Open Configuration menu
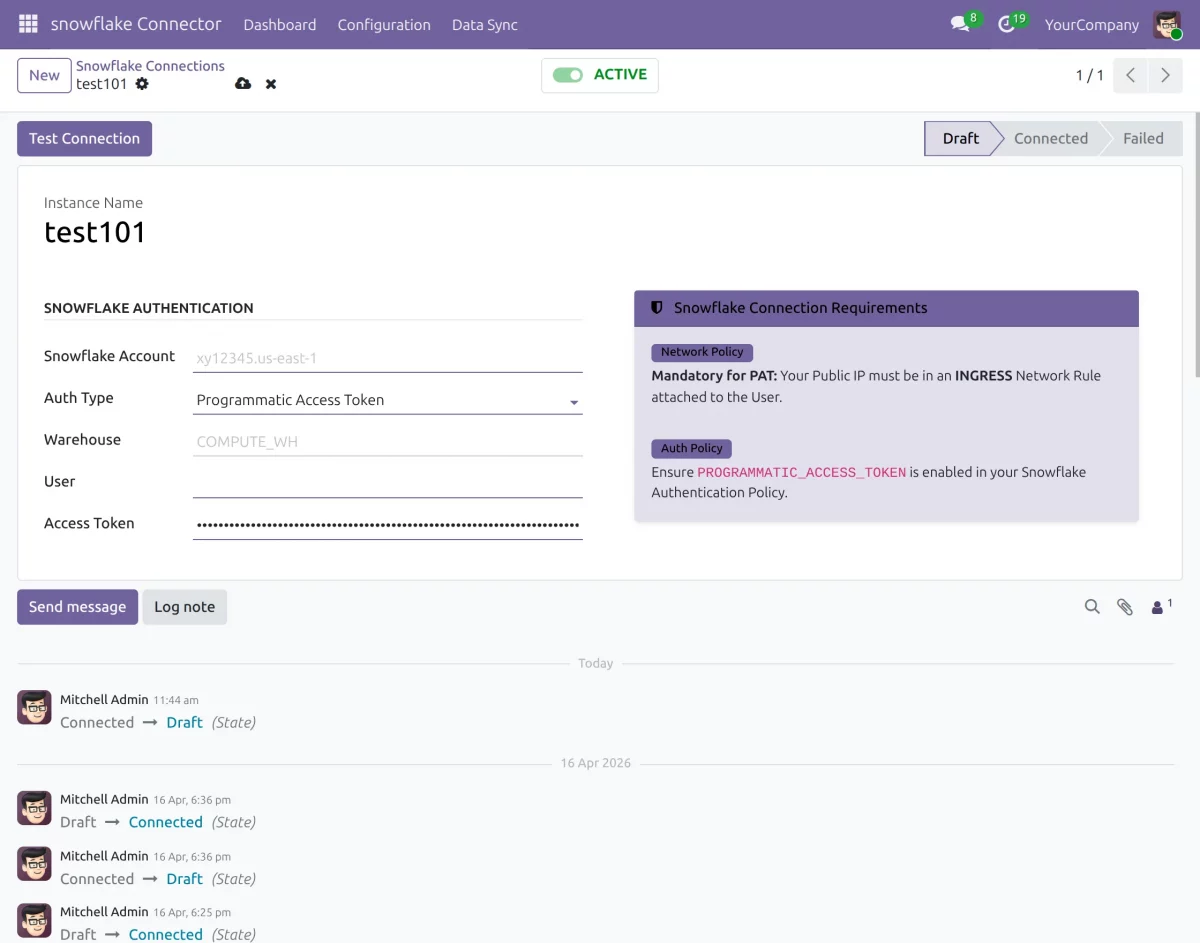This screenshot has width=1200, height=943. click(x=384, y=24)
